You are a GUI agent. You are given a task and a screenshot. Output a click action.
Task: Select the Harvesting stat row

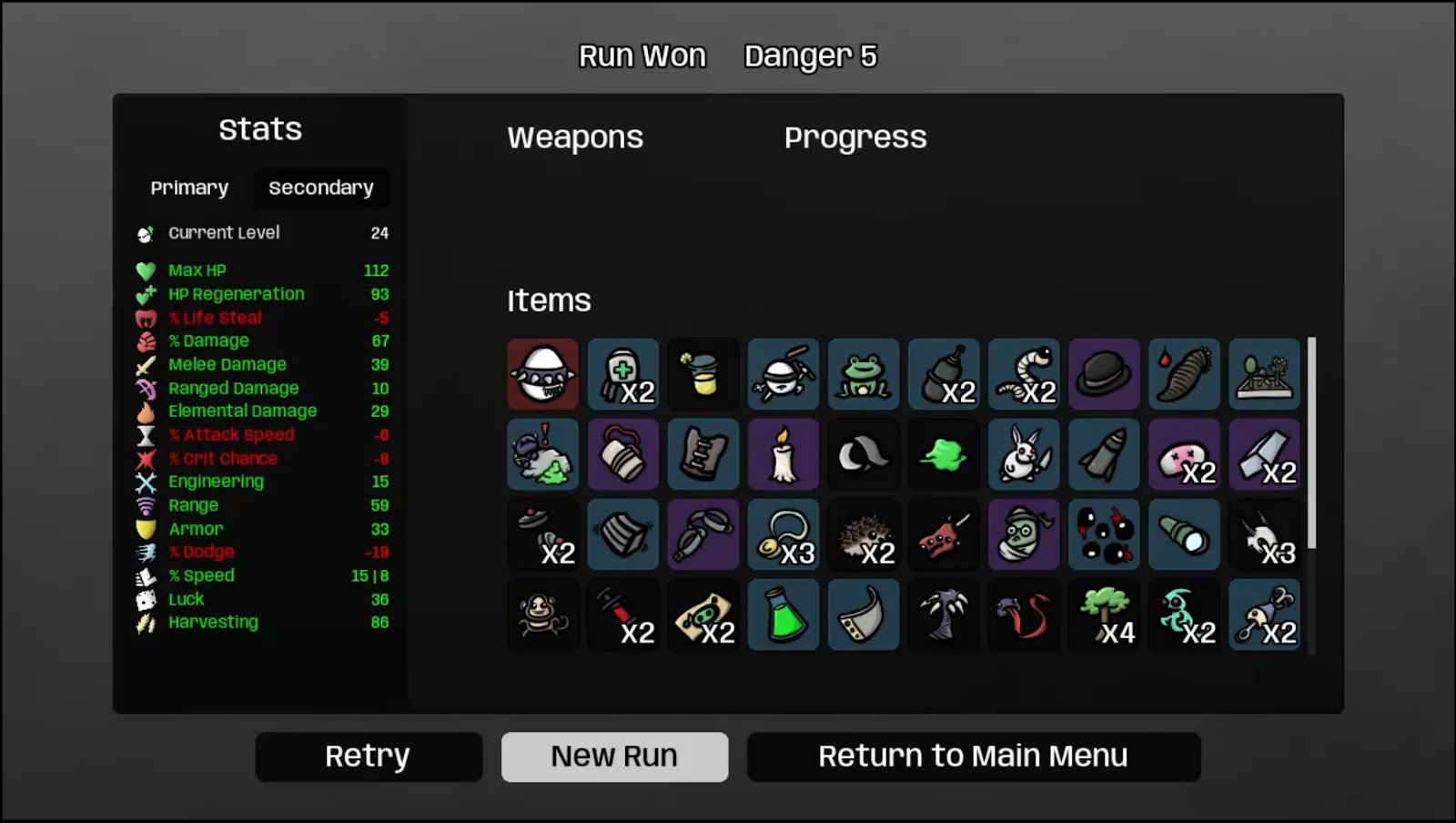[x=262, y=623]
